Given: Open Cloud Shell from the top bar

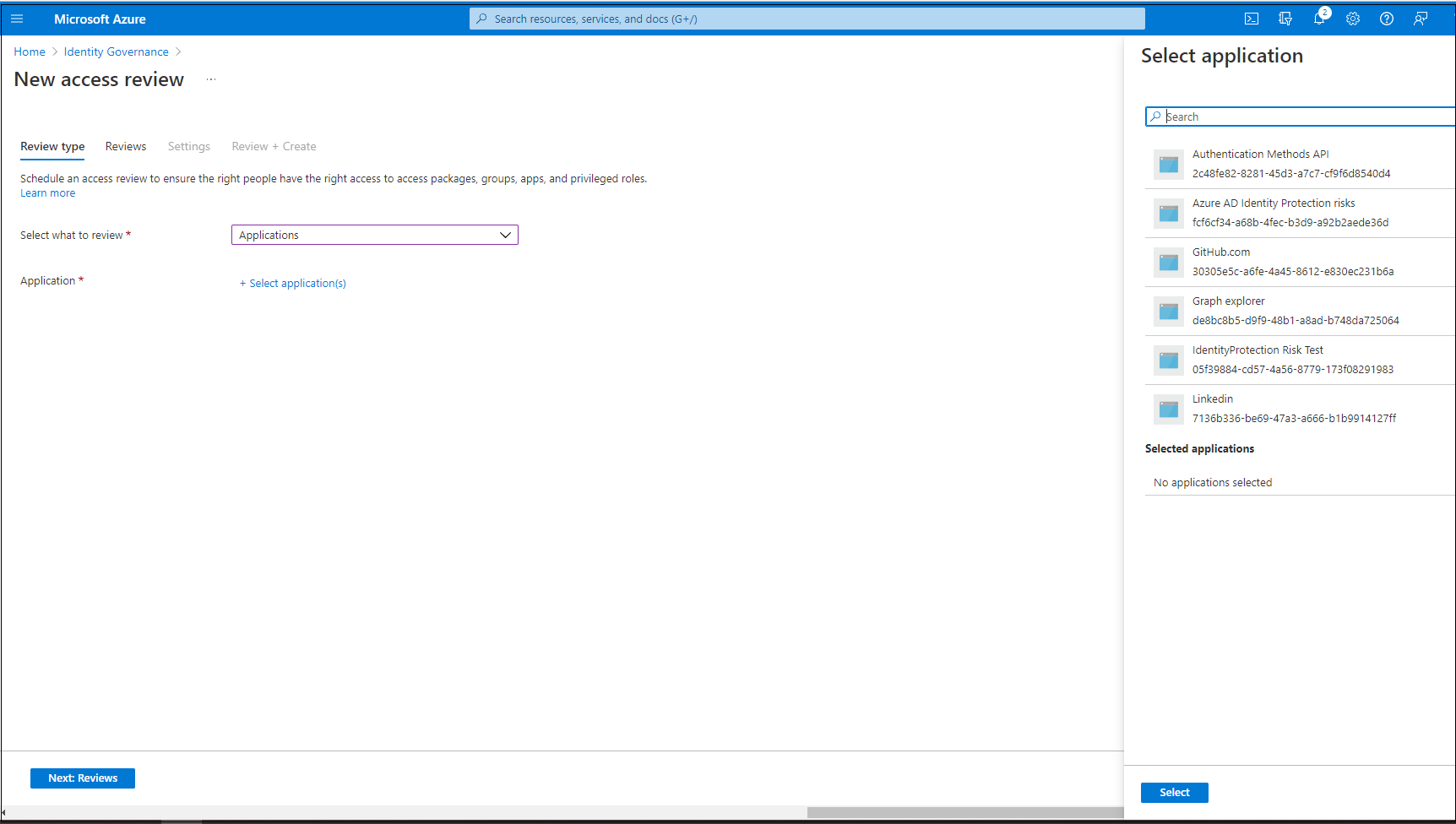Looking at the screenshot, I should pos(1252,19).
